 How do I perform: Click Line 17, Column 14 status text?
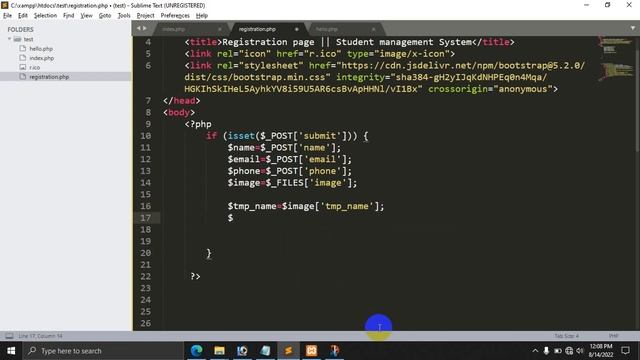(x=40, y=336)
